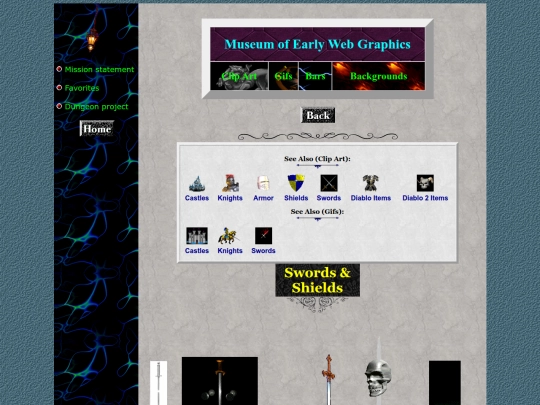Go to the Mission statement page
Image resolution: width=540 pixels, height=405 pixels.
click(99, 70)
